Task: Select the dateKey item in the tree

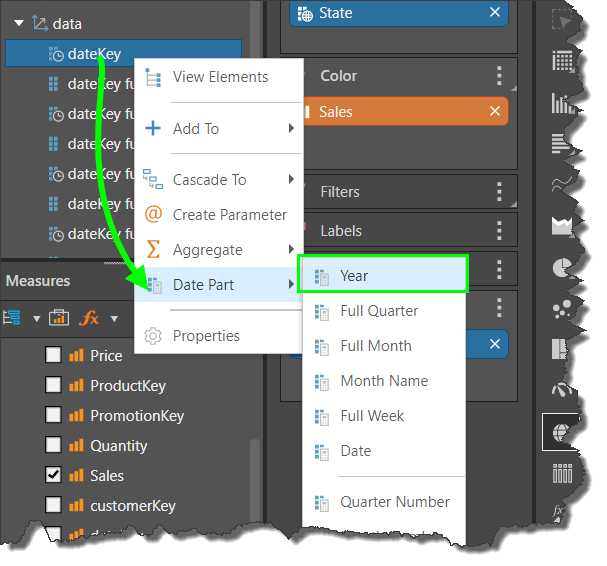Action: [x=94, y=54]
